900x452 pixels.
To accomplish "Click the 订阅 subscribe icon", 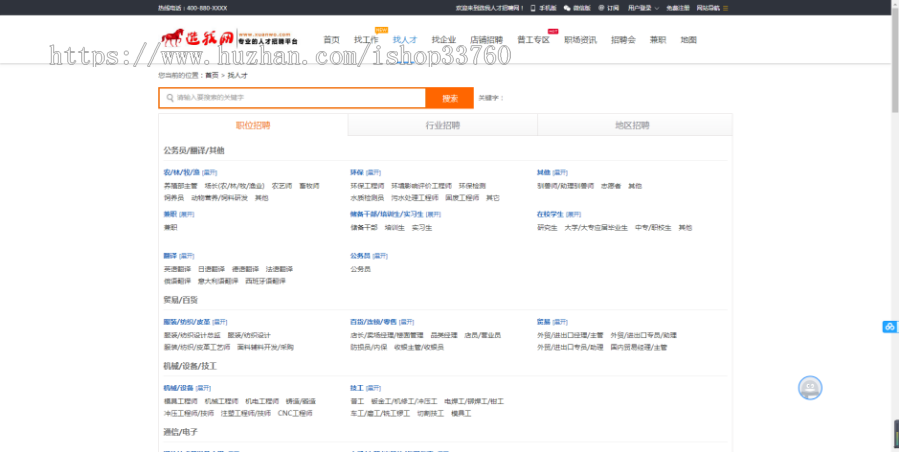I will [x=602, y=8].
